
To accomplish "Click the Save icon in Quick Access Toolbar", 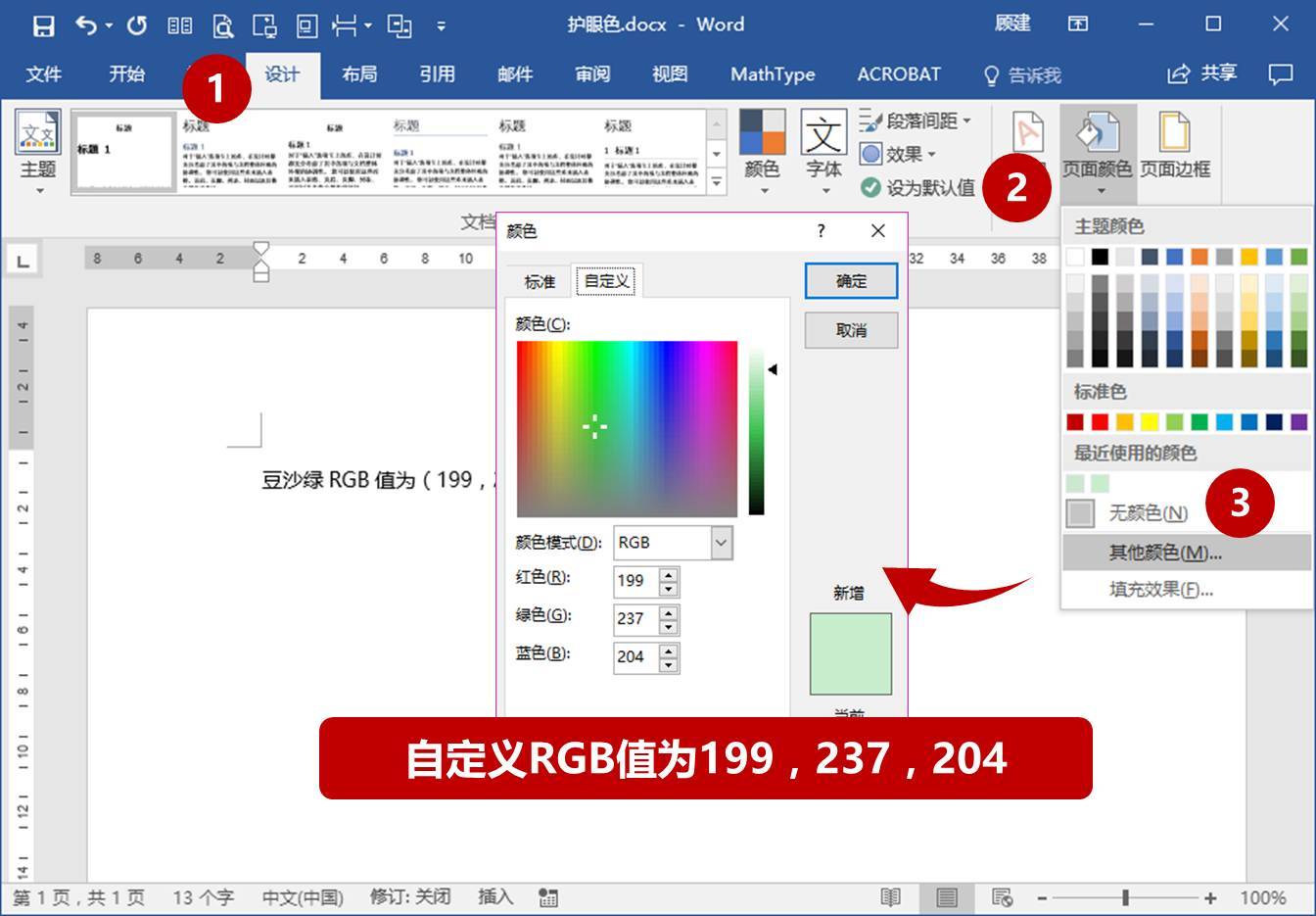I will (x=43, y=24).
